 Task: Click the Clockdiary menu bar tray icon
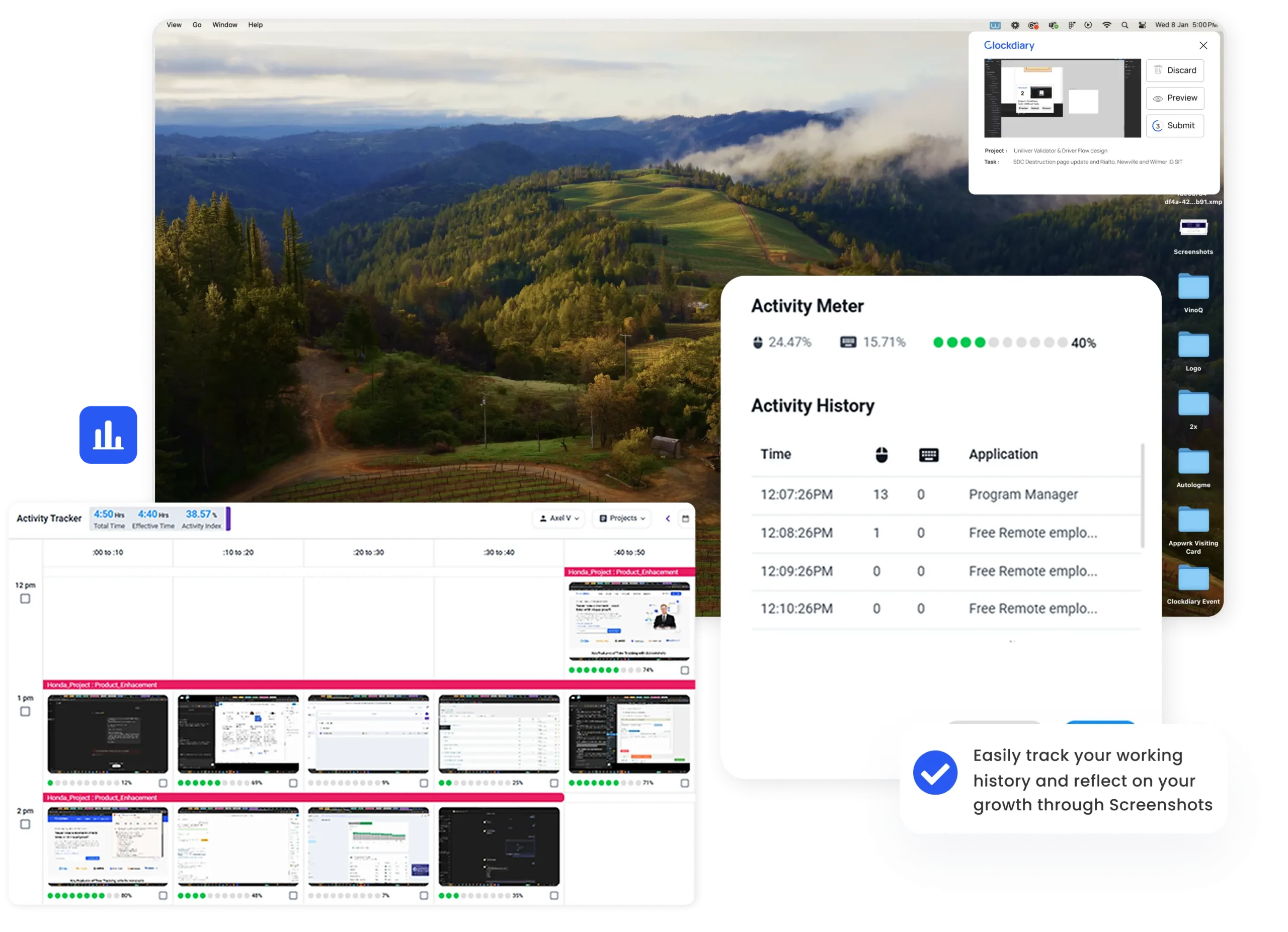point(994,25)
